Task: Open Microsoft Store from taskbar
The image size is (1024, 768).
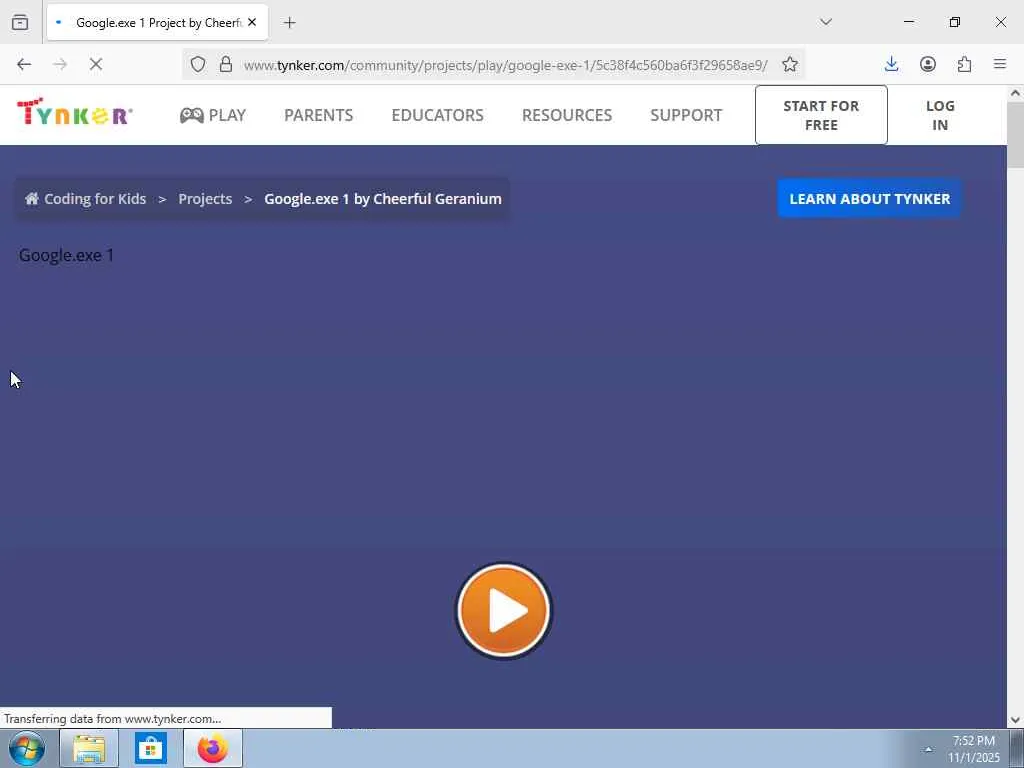Action: click(151, 748)
